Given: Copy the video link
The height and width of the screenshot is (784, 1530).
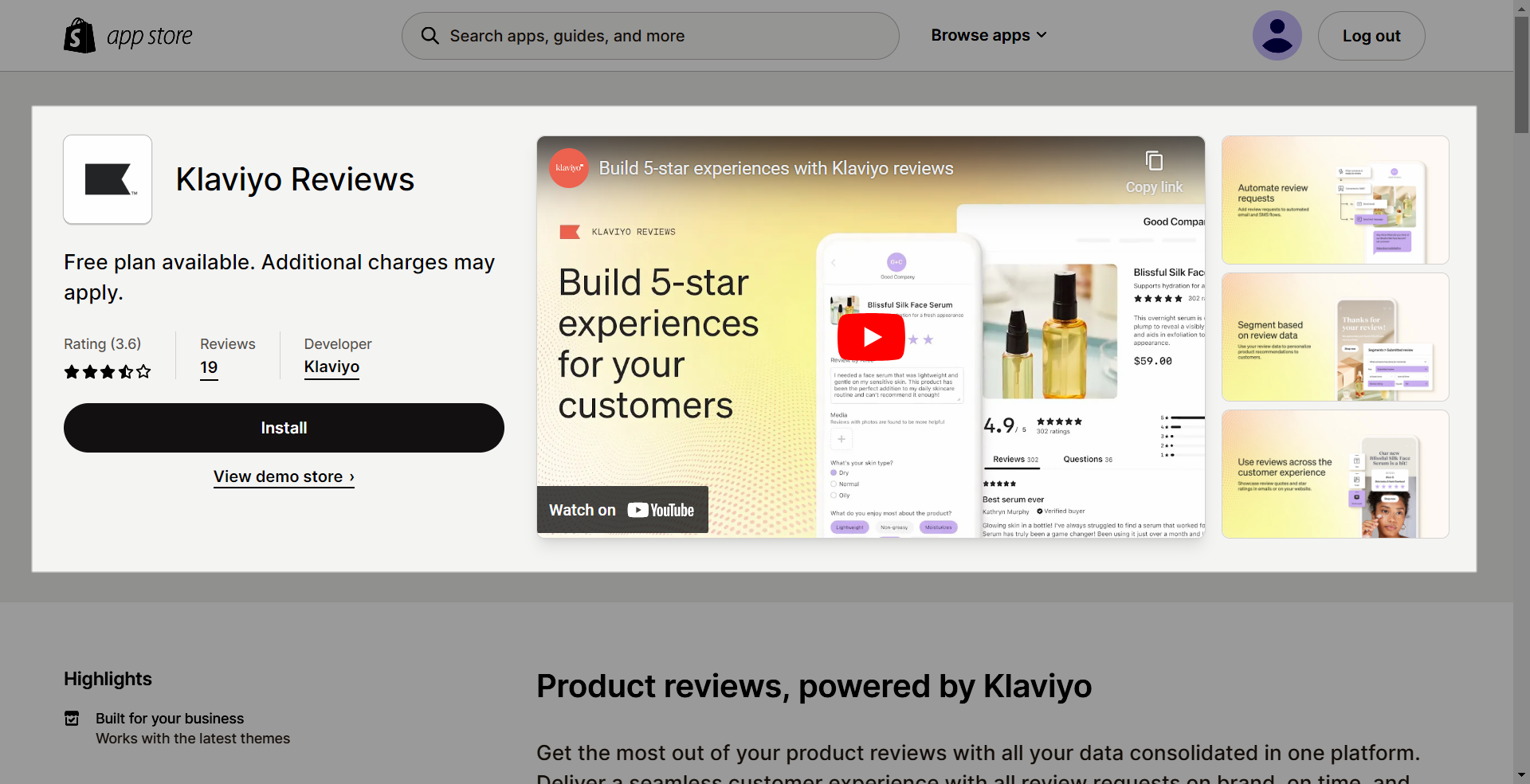Looking at the screenshot, I should [x=1154, y=172].
